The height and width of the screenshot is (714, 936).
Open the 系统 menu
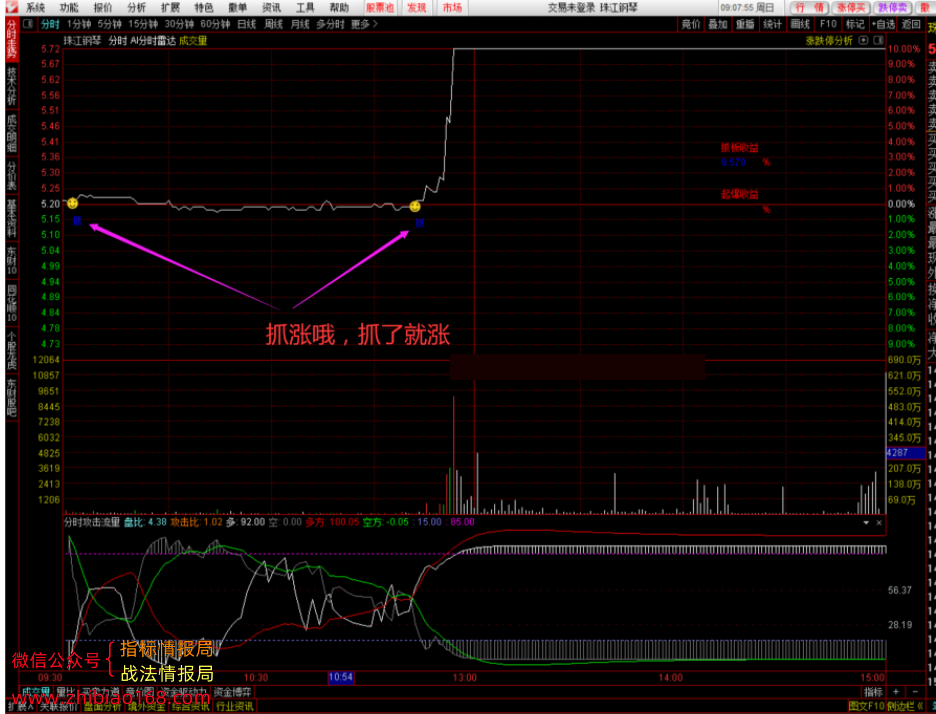click(x=35, y=8)
